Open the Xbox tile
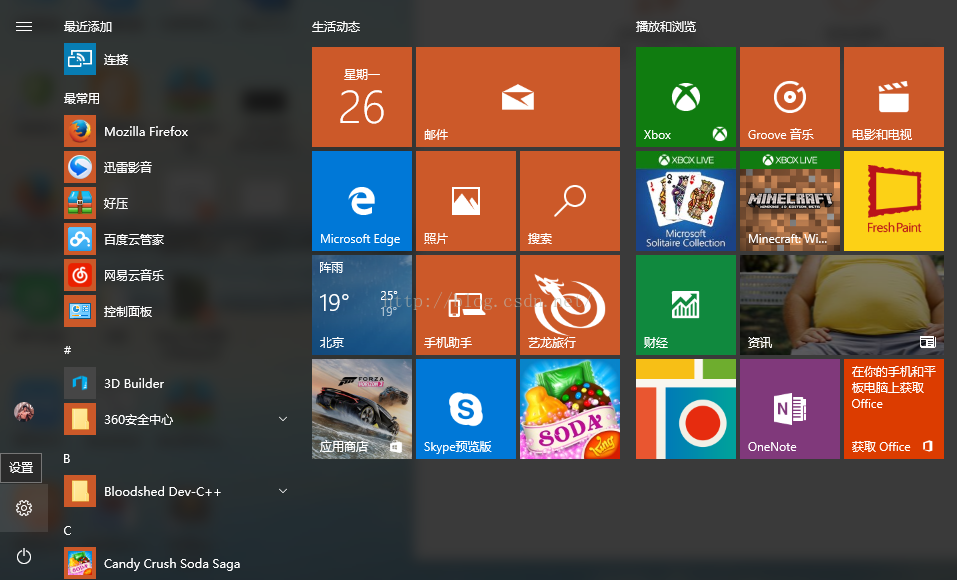 pos(686,97)
